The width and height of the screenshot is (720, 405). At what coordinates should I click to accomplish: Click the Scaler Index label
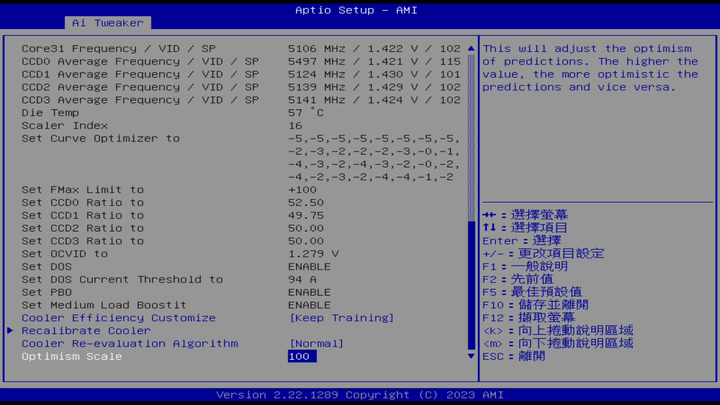coord(65,126)
